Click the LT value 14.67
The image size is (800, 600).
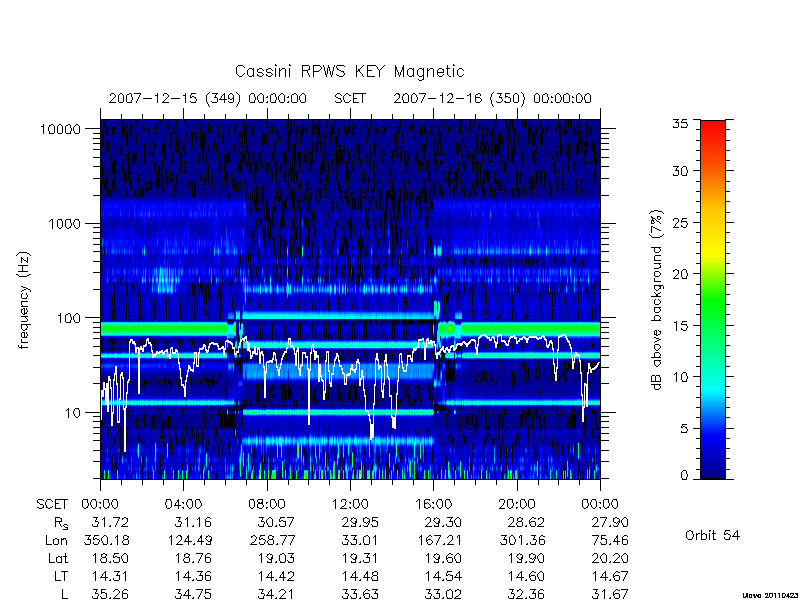click(x=610, y=576)
